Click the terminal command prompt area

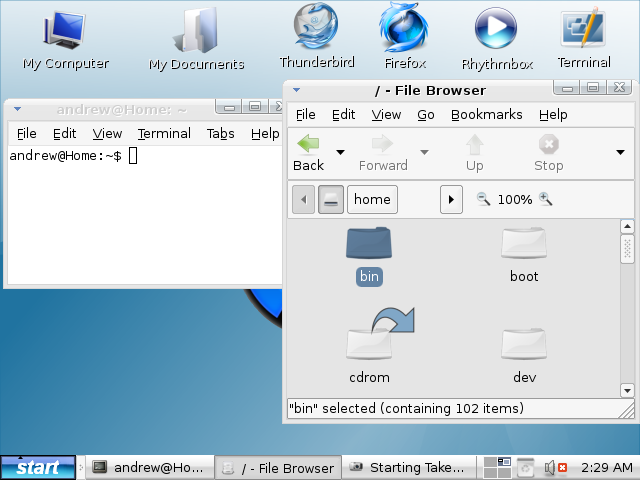[145, 214]
